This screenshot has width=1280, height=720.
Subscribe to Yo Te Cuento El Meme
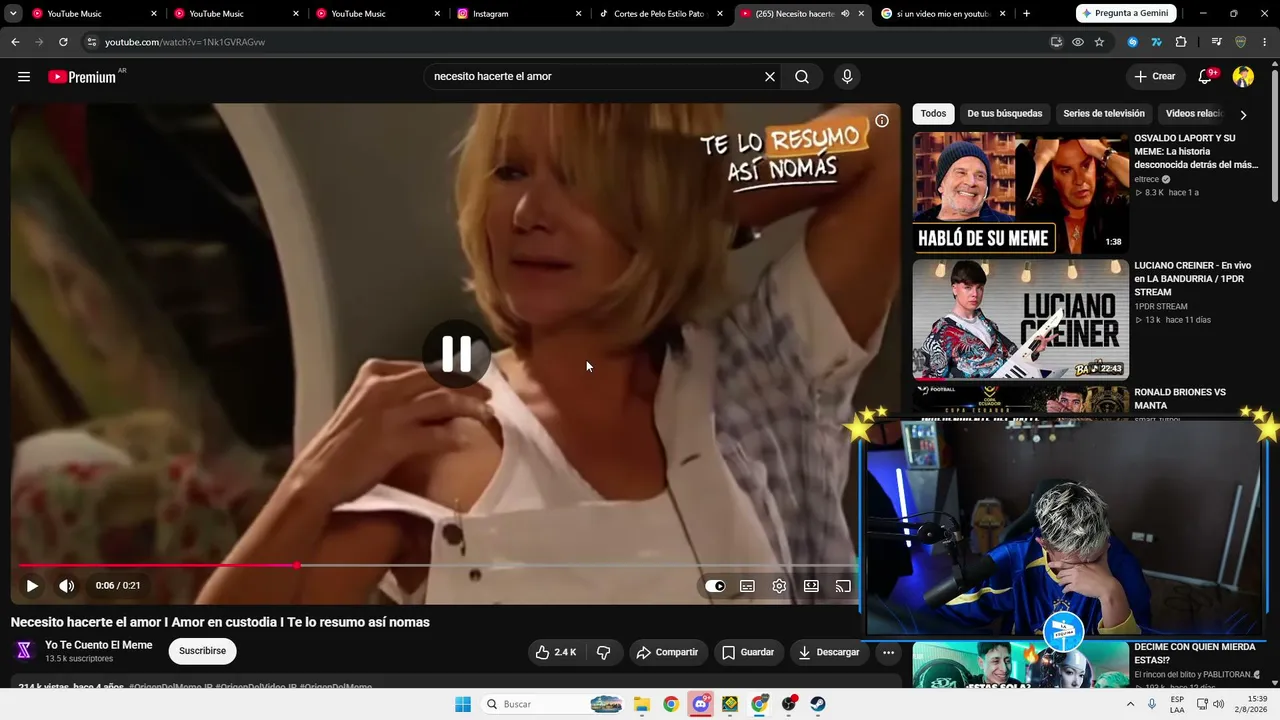point(202,651)
